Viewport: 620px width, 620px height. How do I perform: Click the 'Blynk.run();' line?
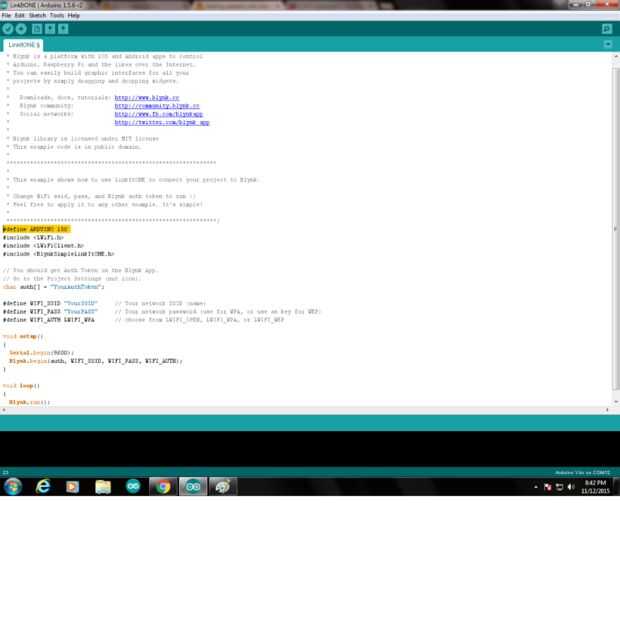click(29, 403)
